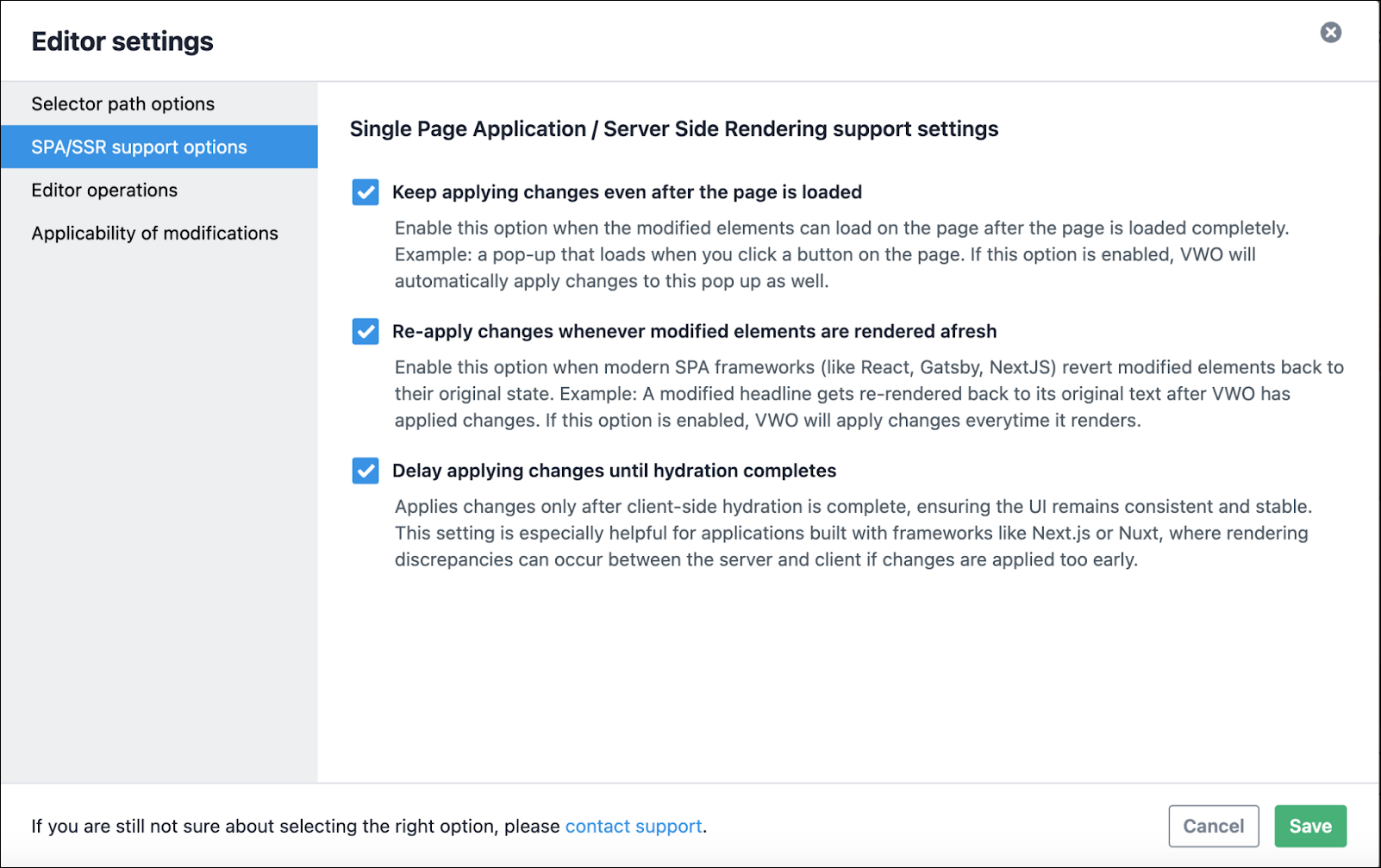This screenshot has height=868, width=1381.
Task: Uncheck Keep applying changes after page load
Action: [366, 192]
